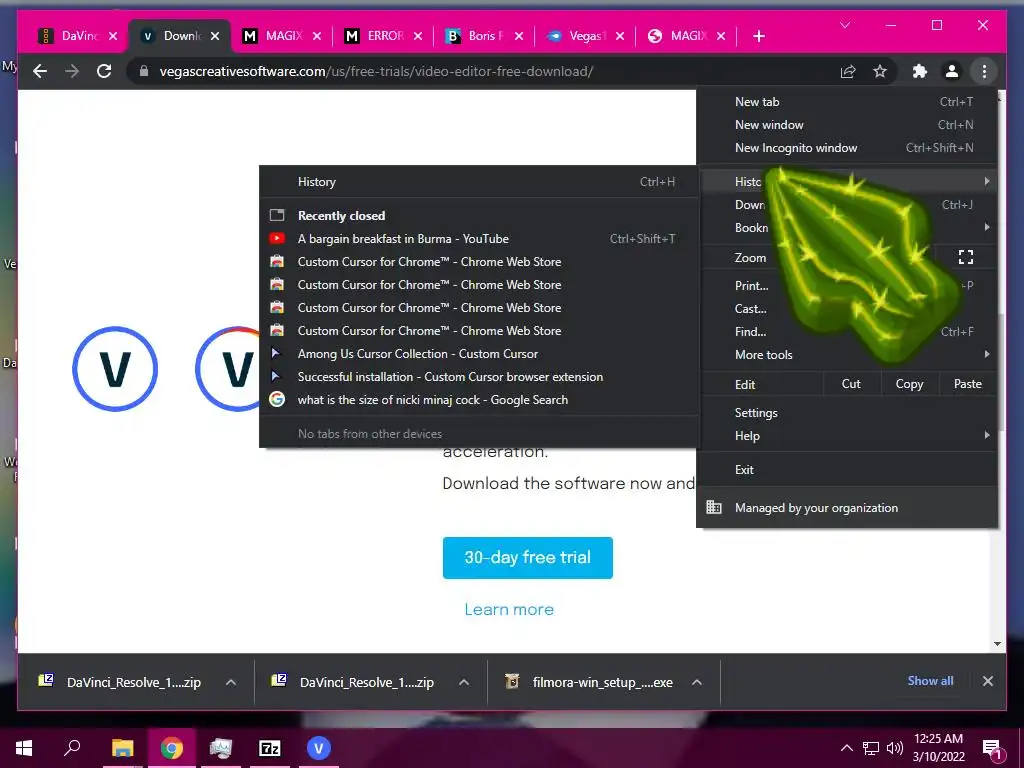
Task: Click the browser forward arrow
Action: 72,71
